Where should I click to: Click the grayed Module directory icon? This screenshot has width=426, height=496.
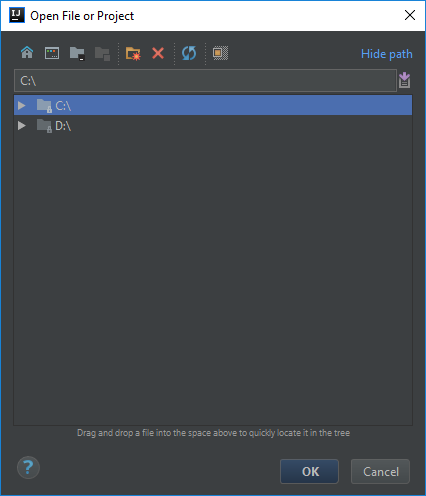[102, 53]
